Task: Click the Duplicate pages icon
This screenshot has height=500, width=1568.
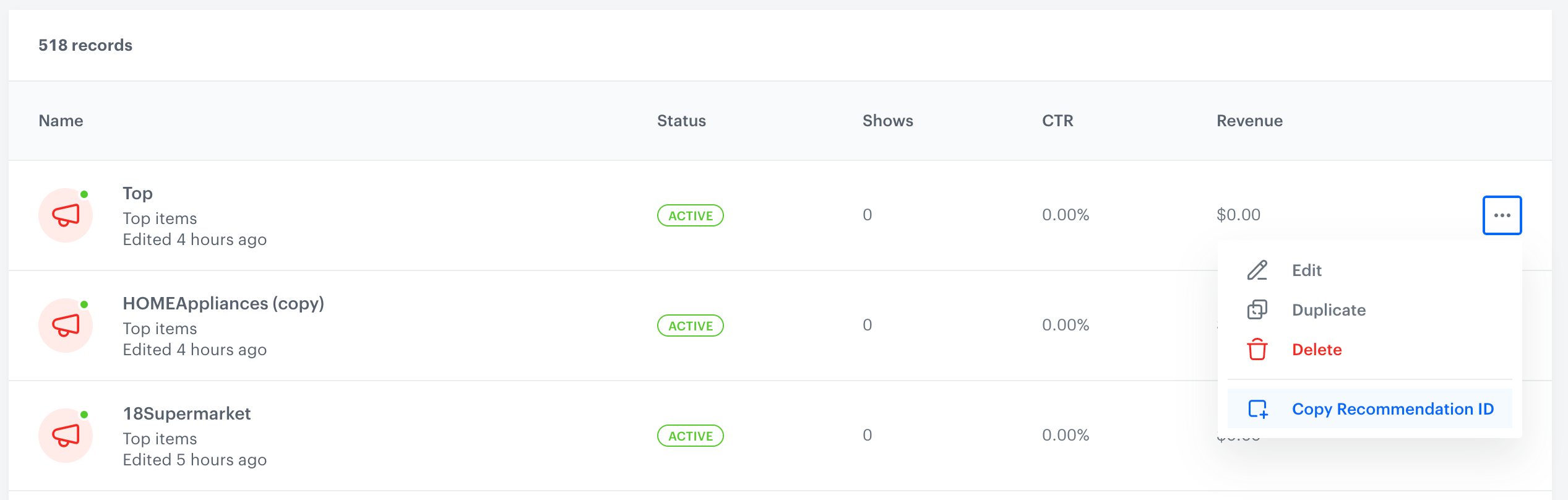Action: coord(1256,310)
